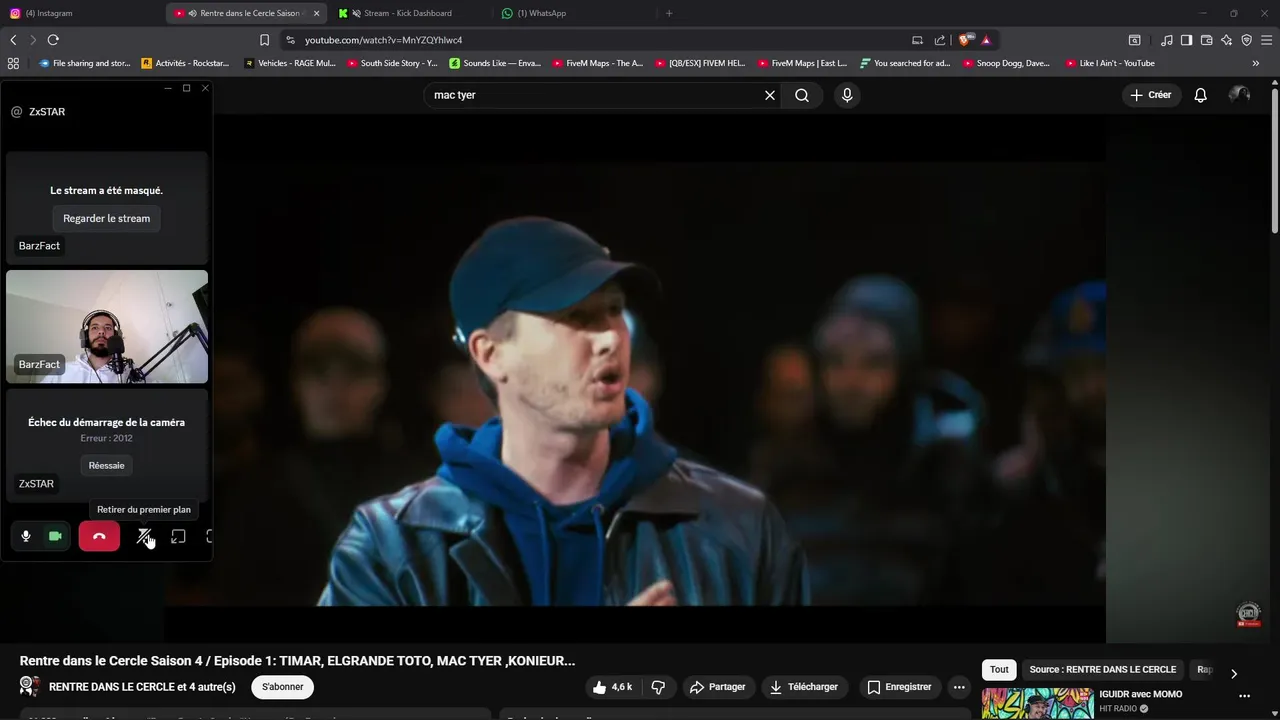Select BarzFact webcam video tile
1280x720 pixels.
(107, 327)
